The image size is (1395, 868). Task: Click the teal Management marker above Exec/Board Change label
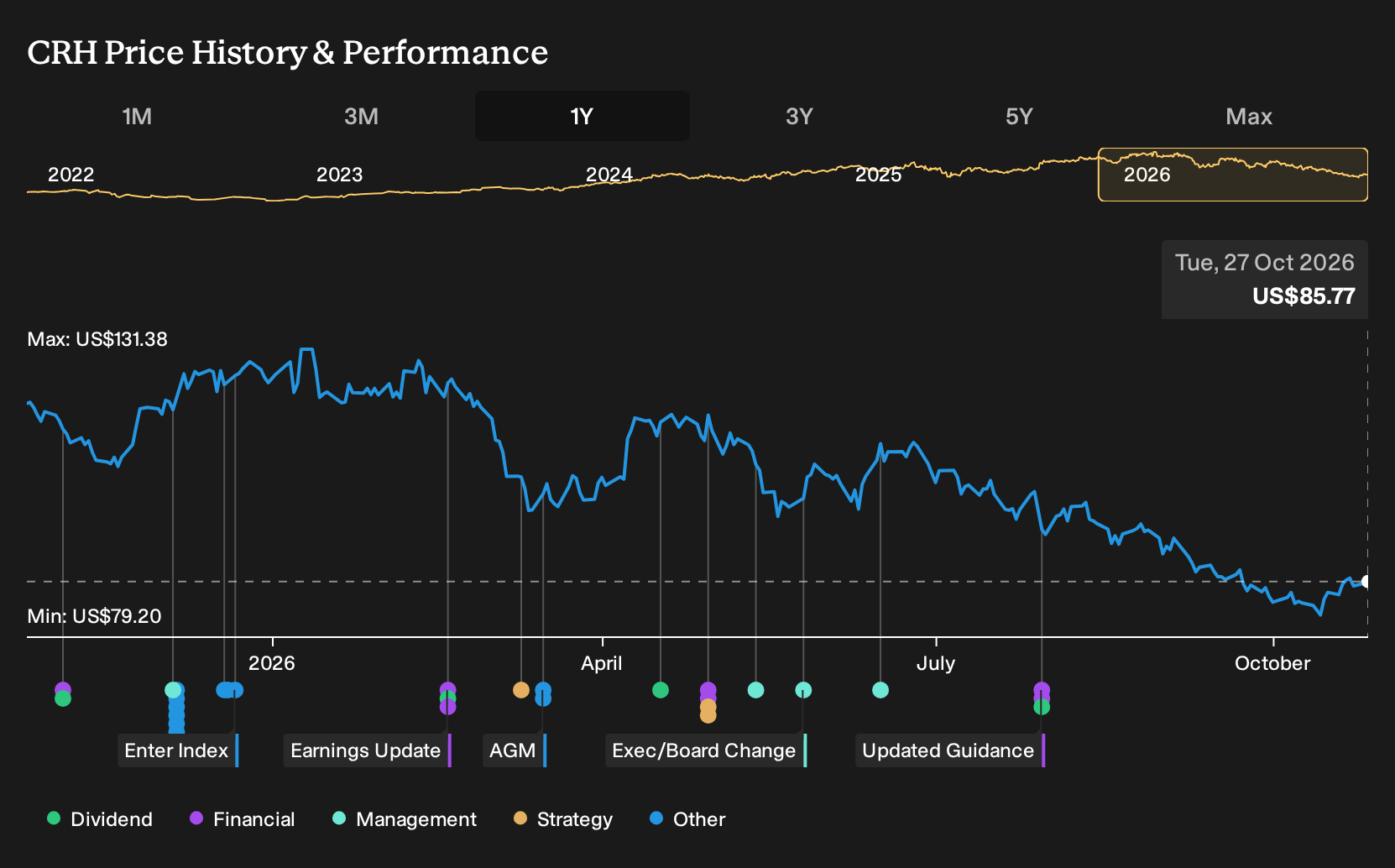tap(803, 690)
